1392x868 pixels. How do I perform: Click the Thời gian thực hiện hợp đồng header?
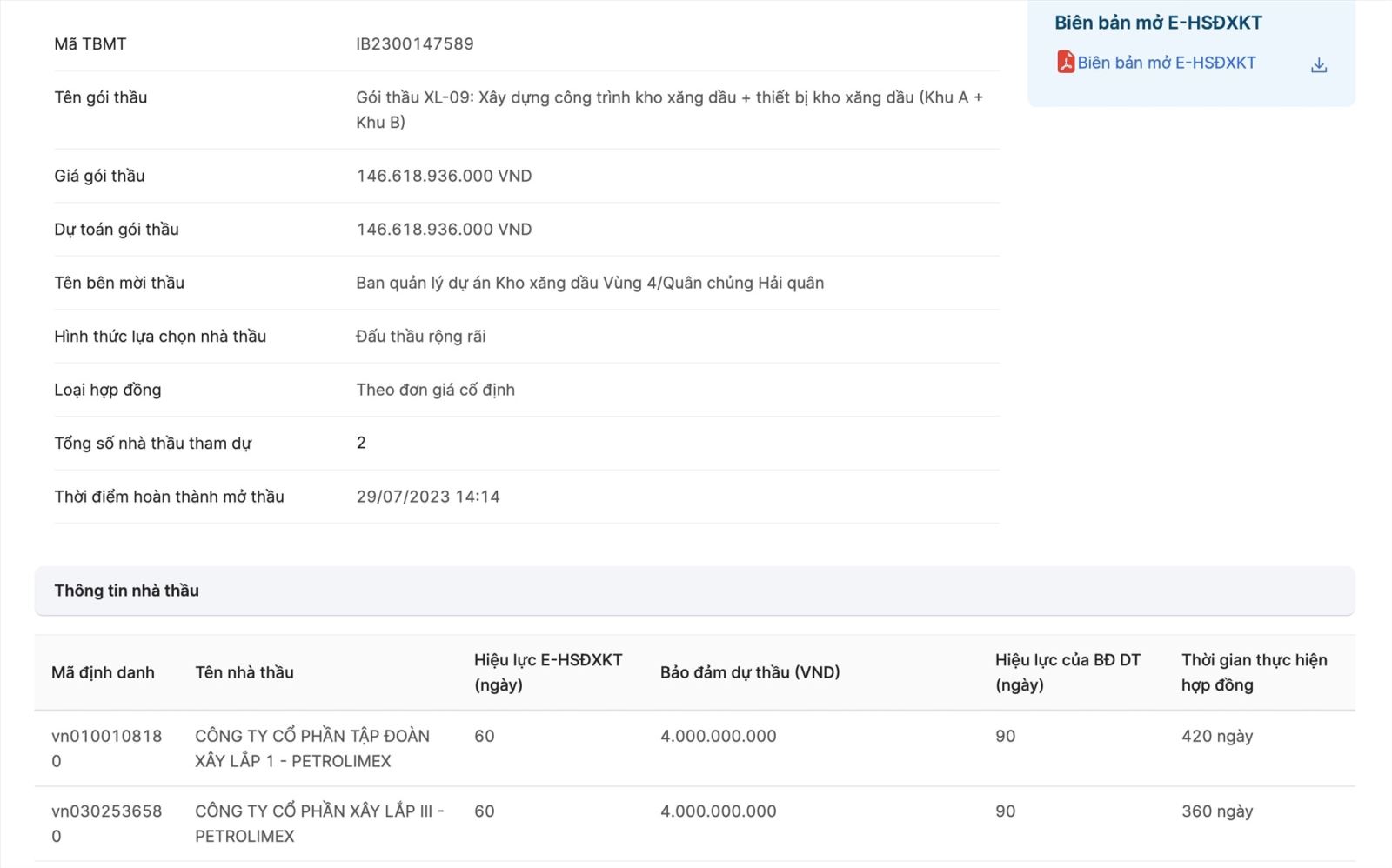(x=1255, y=672)
